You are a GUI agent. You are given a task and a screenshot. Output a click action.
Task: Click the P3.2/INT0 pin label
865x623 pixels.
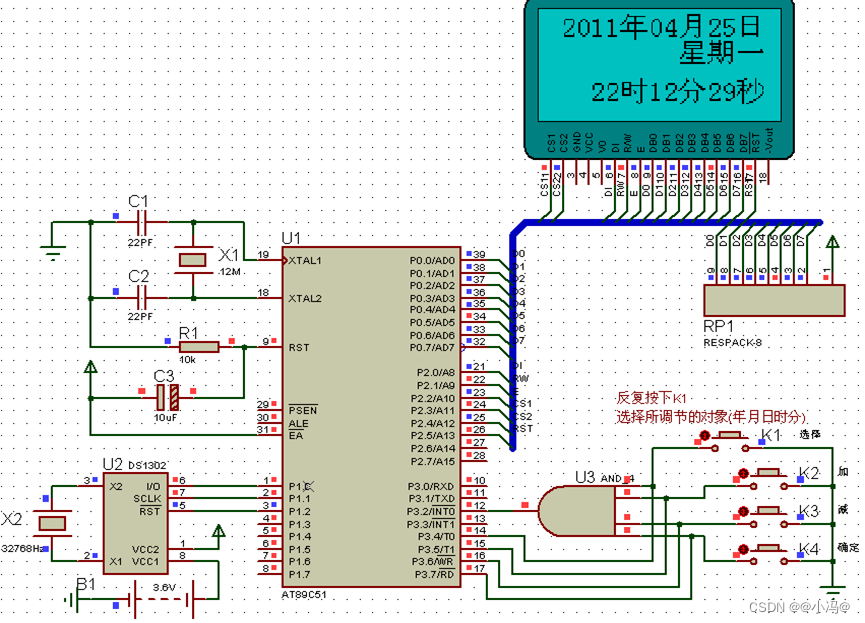[x=431, y=512]
